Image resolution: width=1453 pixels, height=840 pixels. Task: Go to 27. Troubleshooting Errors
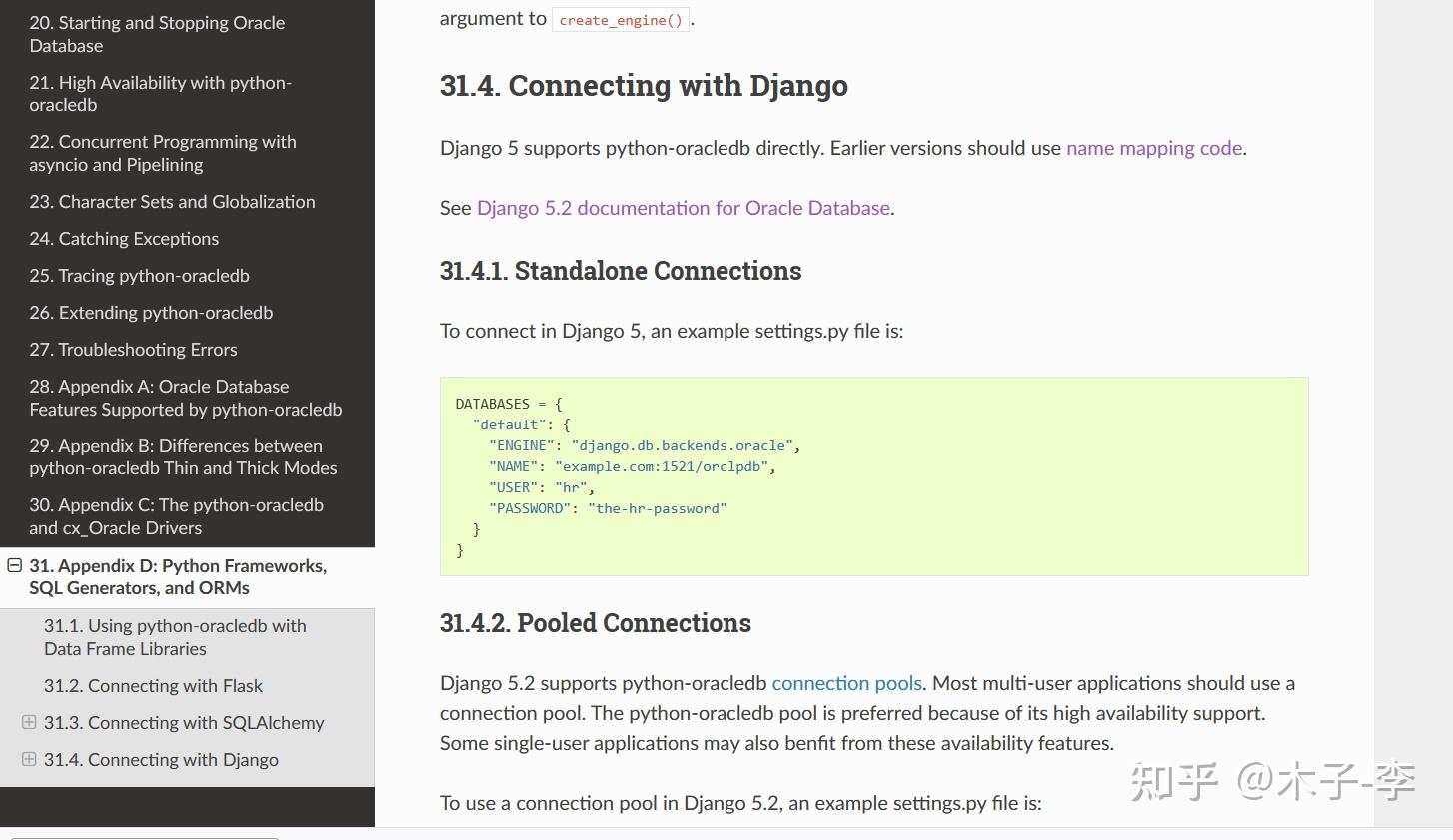click(133, 349)
